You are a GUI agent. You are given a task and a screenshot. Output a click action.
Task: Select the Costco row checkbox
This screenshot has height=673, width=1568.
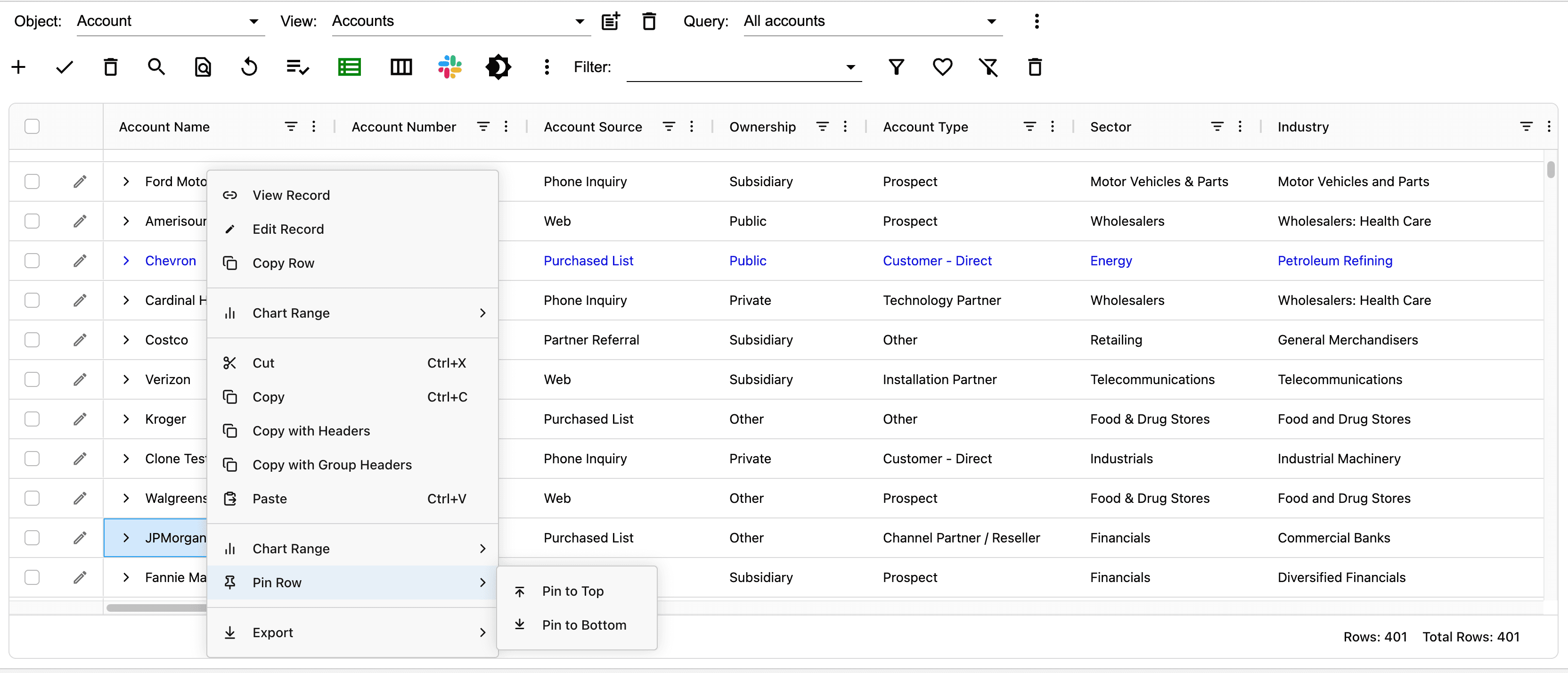[32, 340]
